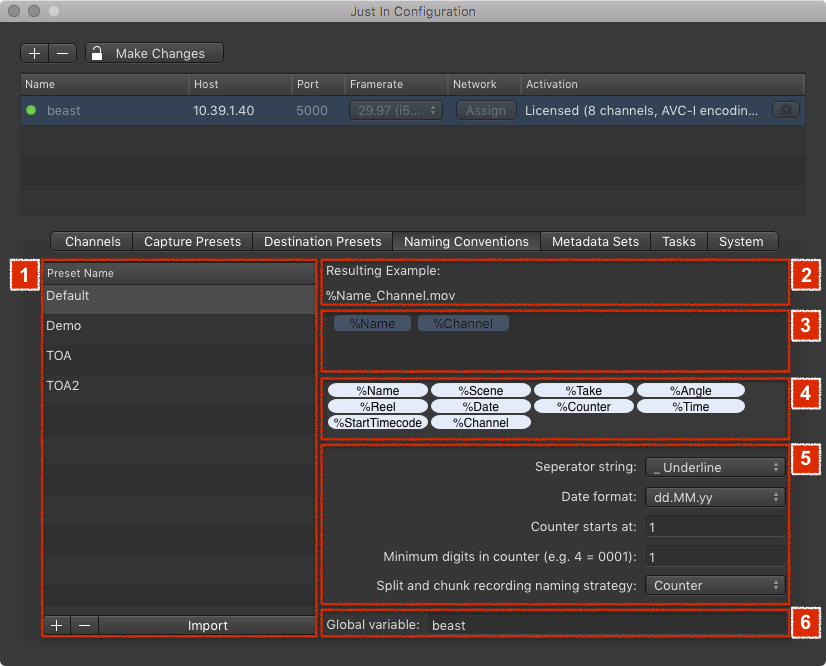Pick the available %Channel token

(481, 423)
